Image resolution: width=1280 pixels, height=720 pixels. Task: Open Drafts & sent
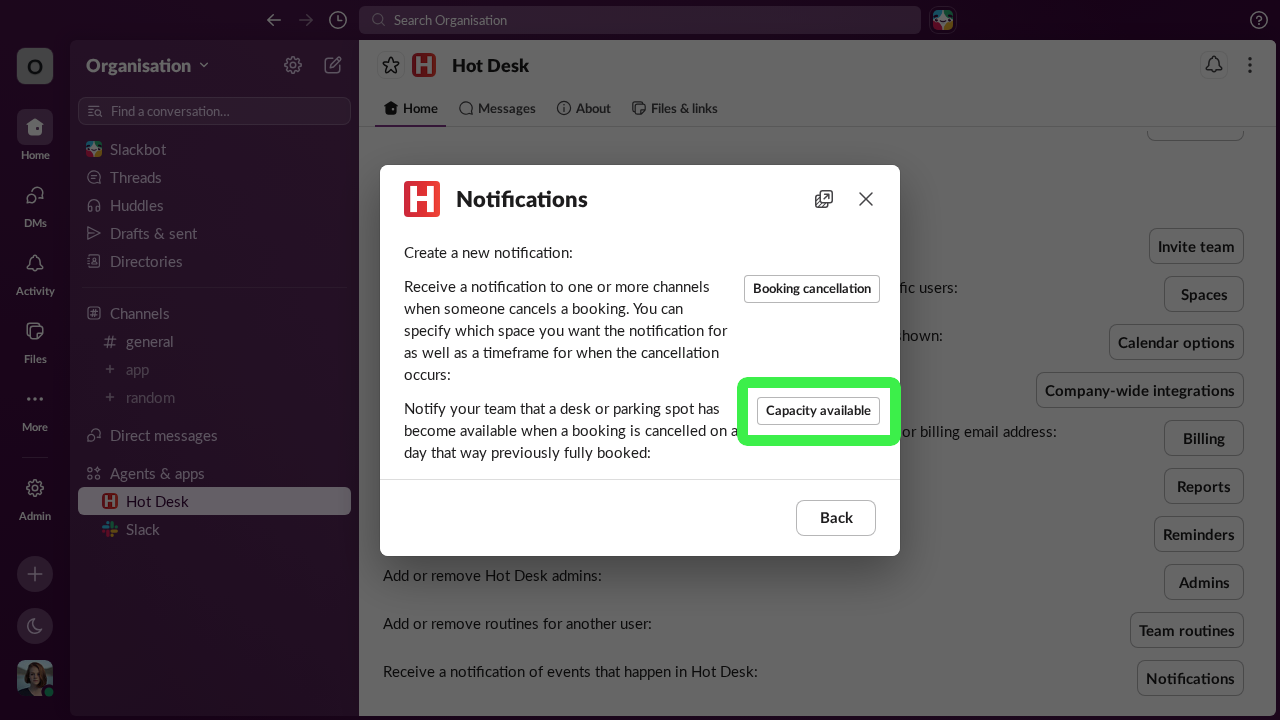tap(214, 233)
